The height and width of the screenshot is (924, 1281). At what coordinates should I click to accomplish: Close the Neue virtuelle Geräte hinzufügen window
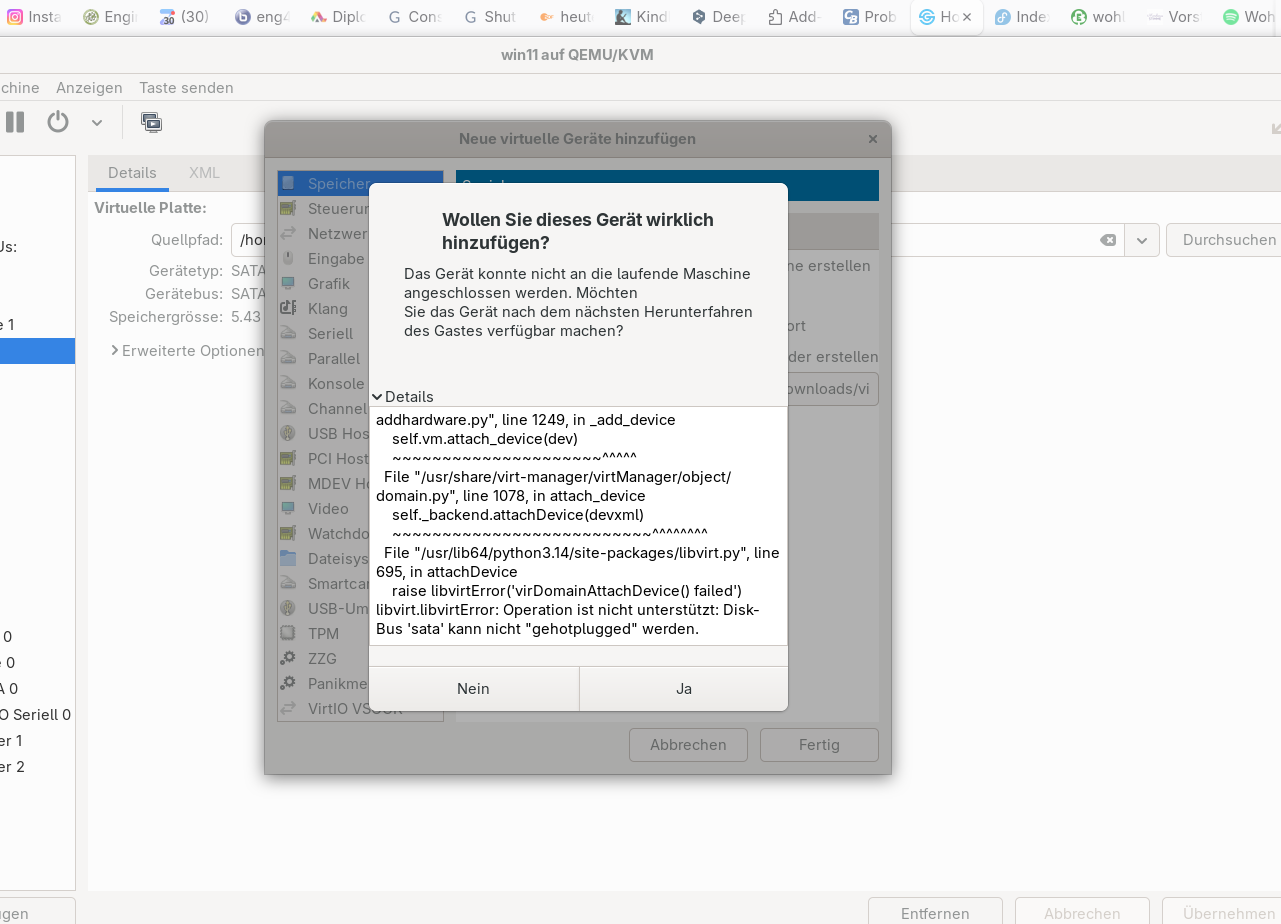pos(873,139)
